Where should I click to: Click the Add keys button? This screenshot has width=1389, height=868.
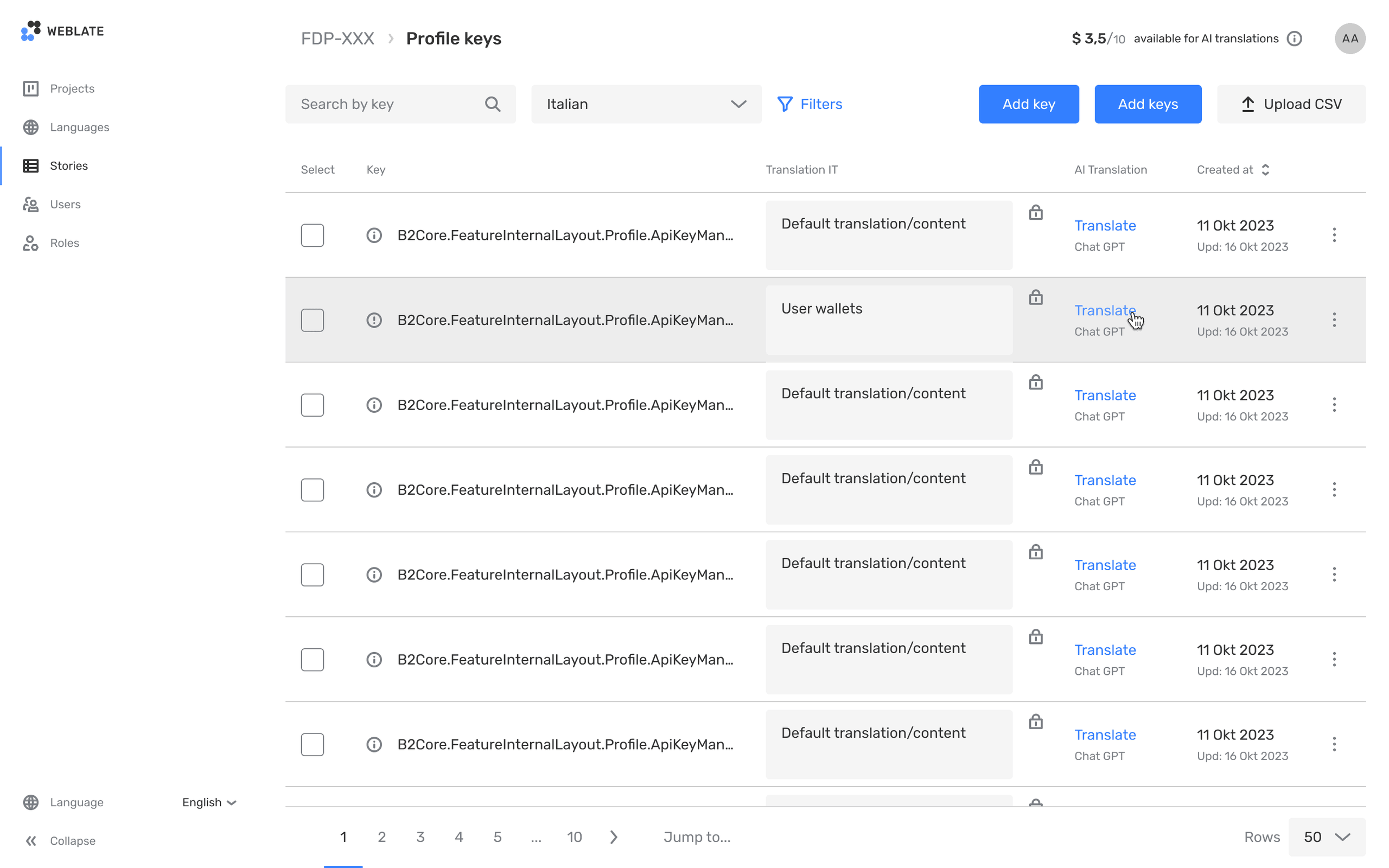click(x=1148, y=104)
